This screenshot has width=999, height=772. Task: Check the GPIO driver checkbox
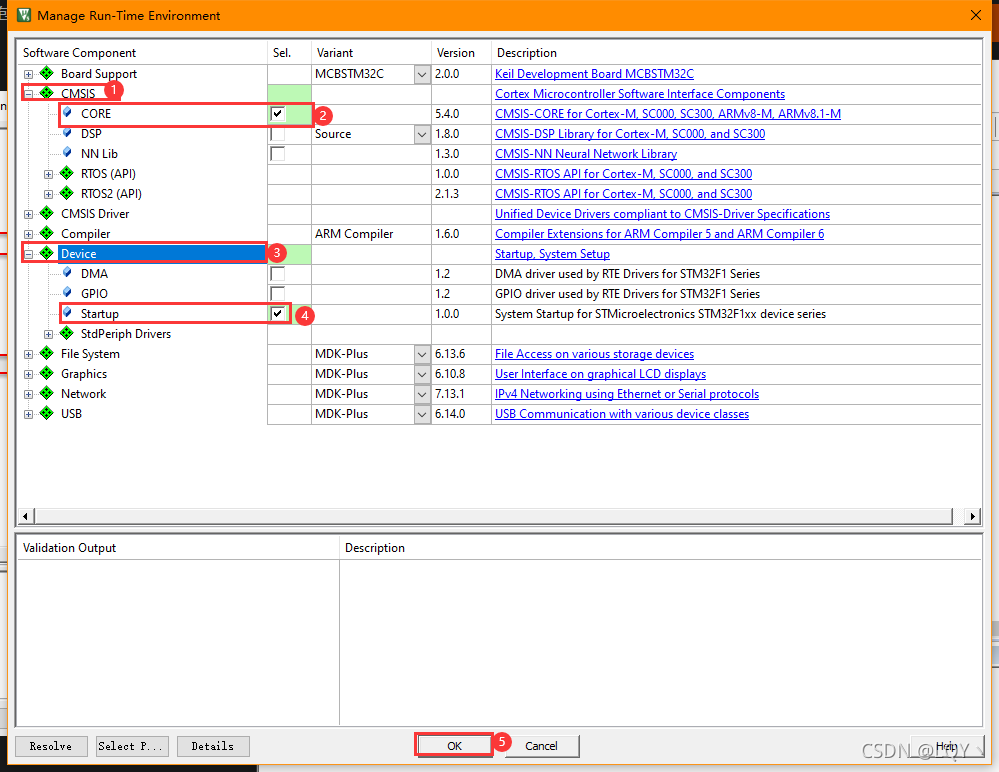(278, 294)
